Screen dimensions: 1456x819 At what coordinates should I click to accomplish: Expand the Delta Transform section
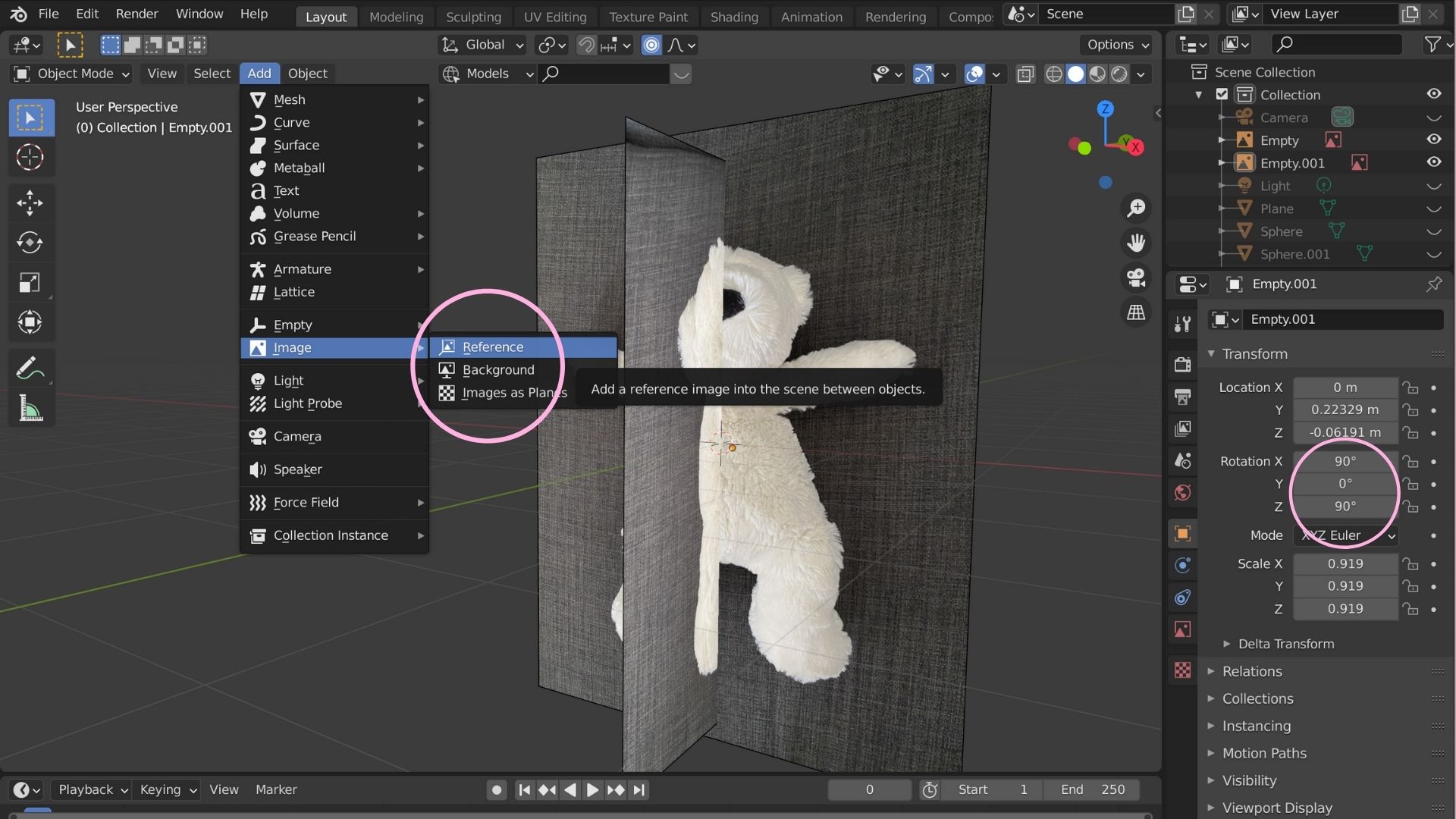click(x=1287, y=643)
